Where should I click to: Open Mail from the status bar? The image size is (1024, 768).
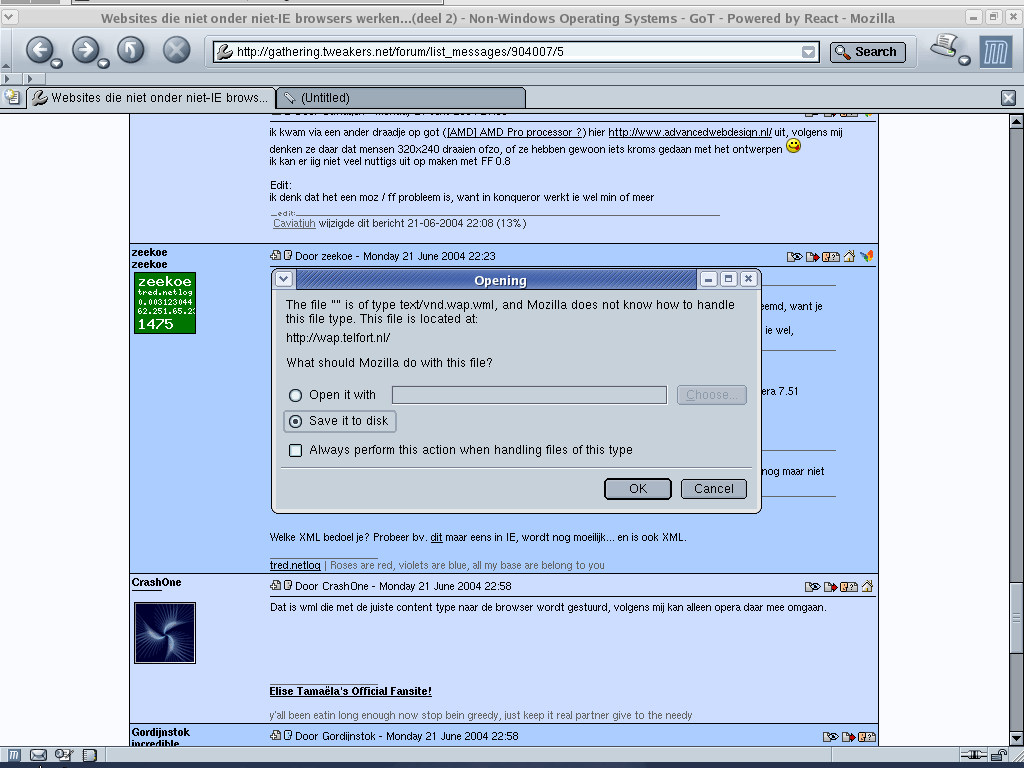[39, 755]
